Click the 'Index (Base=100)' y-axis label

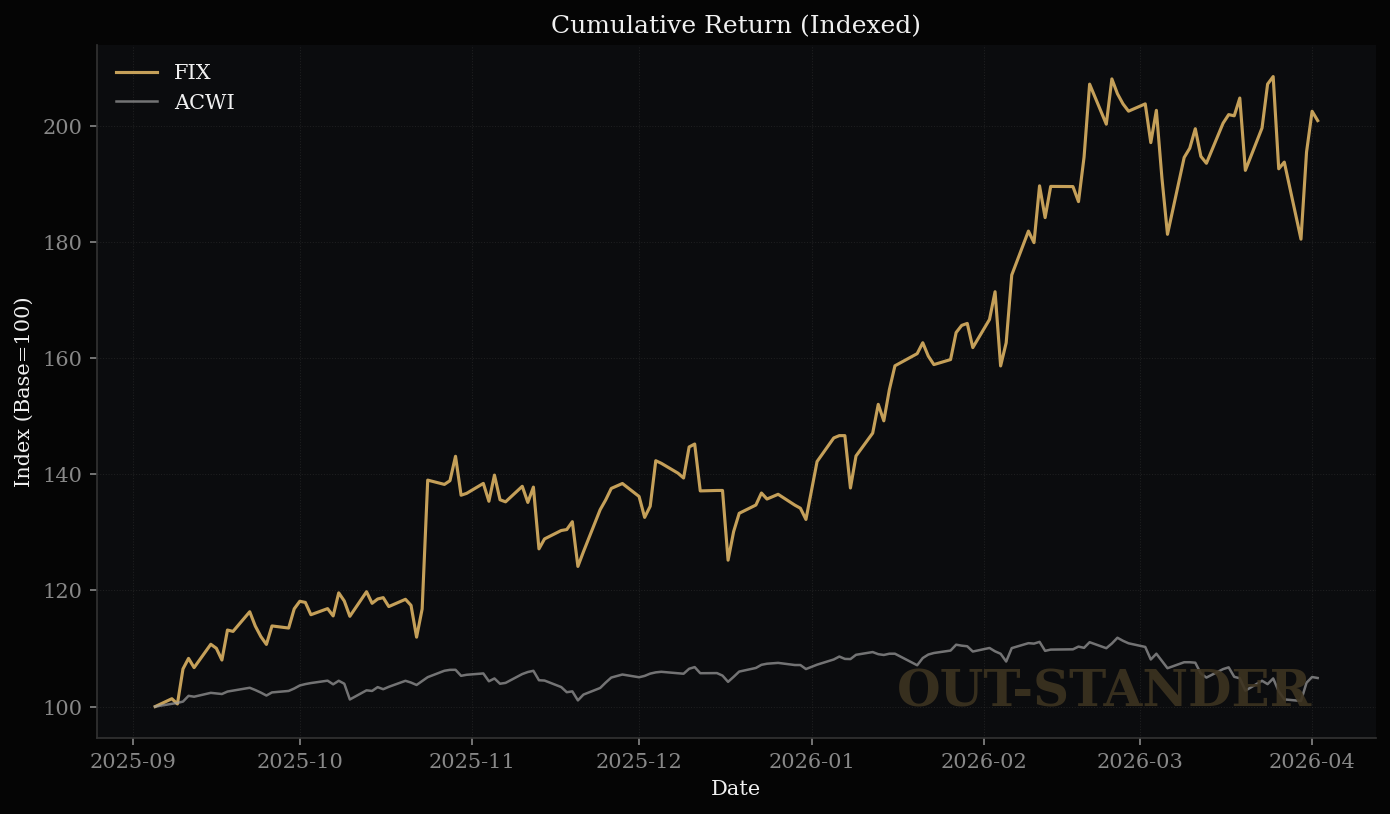(22, 392)
